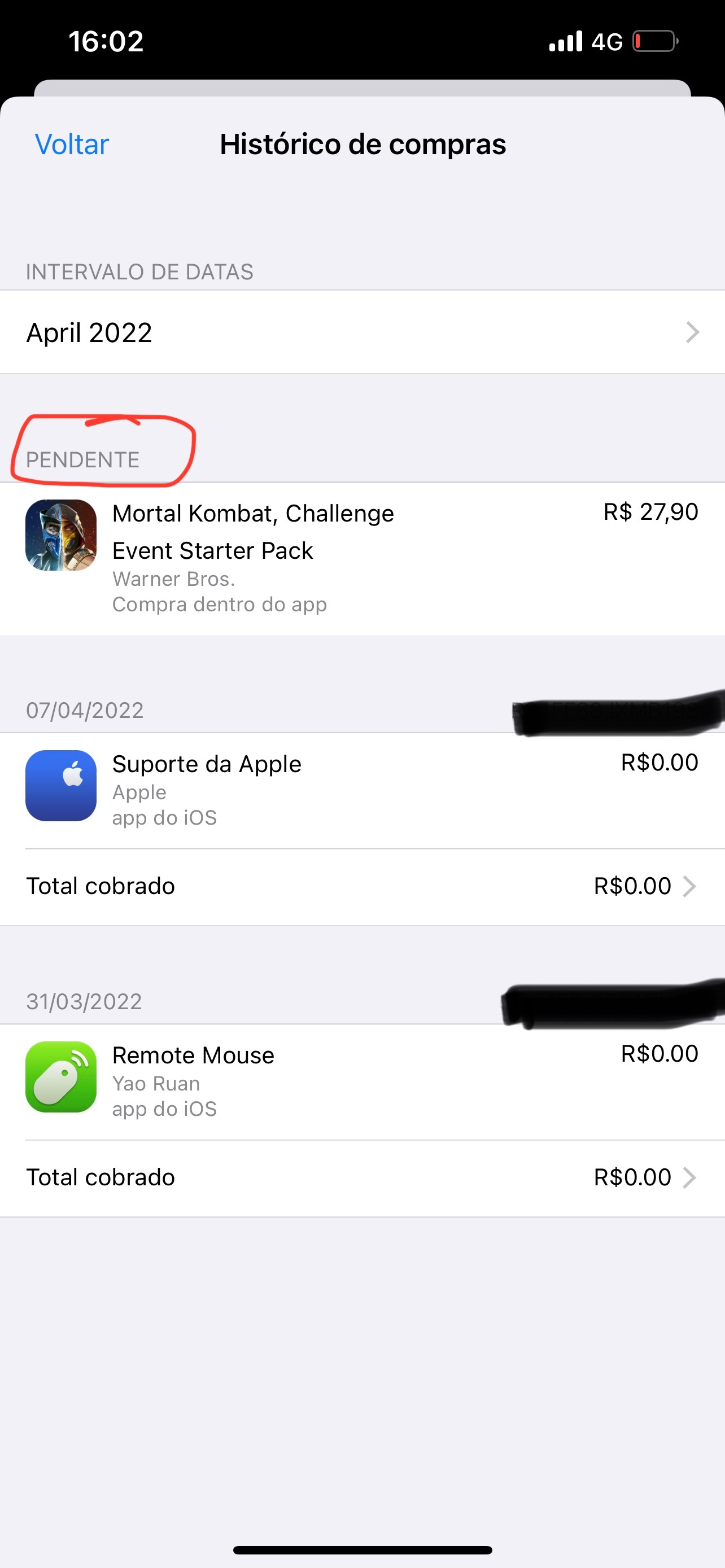Tap the Suporte da Apple app icon

[x=61, y=785]
